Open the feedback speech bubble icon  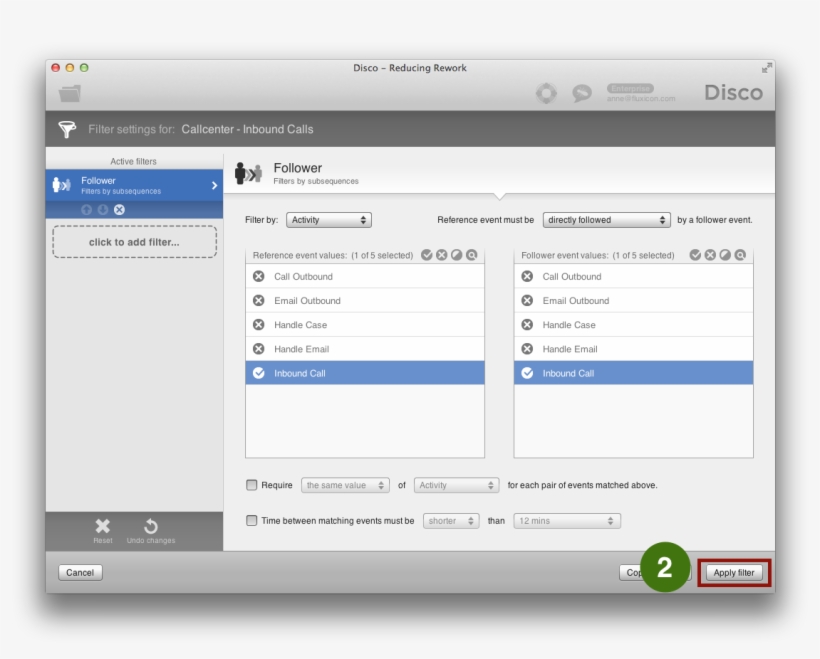[582, 93]
